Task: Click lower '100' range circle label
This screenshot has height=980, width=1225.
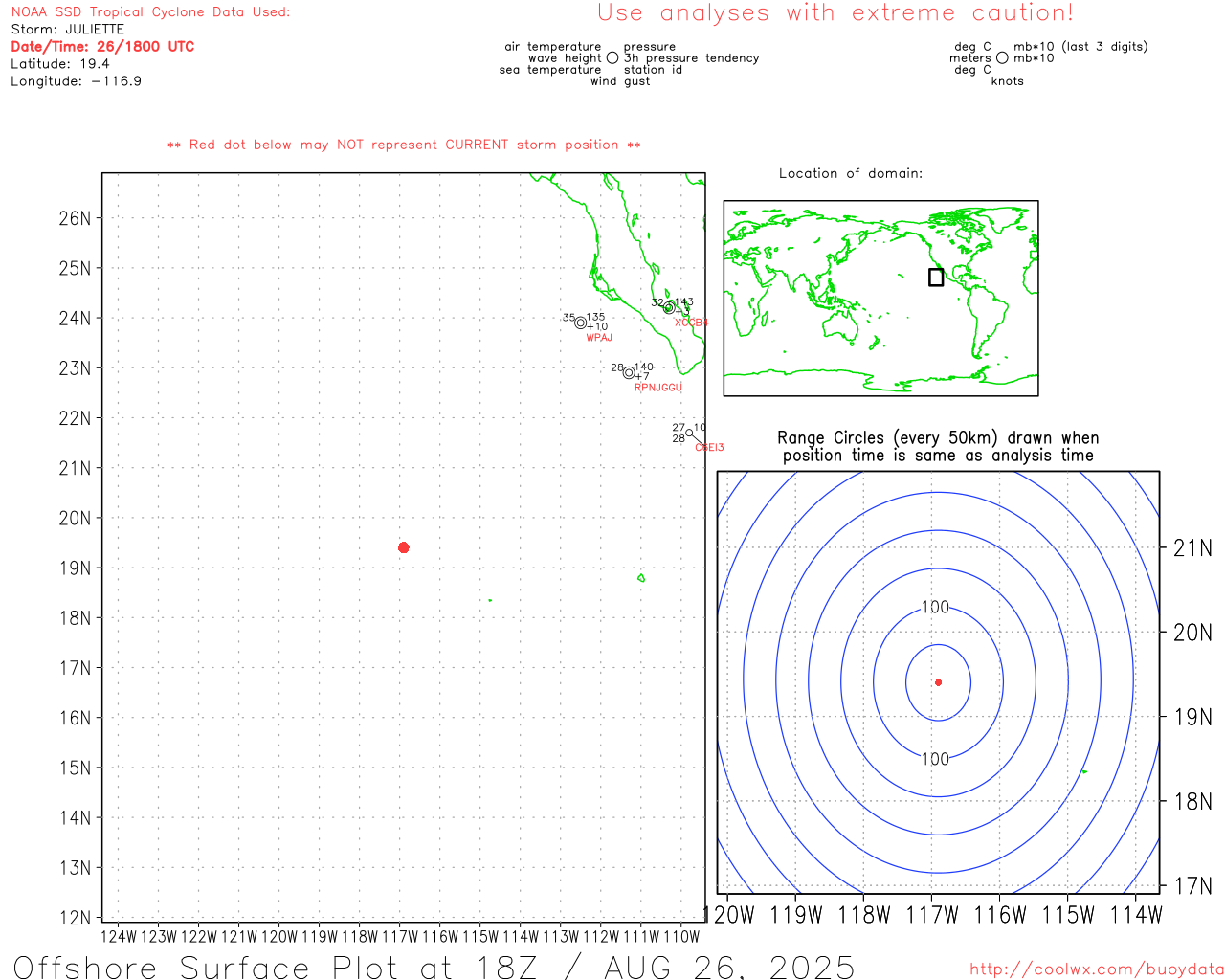Action: coord(935,759)
